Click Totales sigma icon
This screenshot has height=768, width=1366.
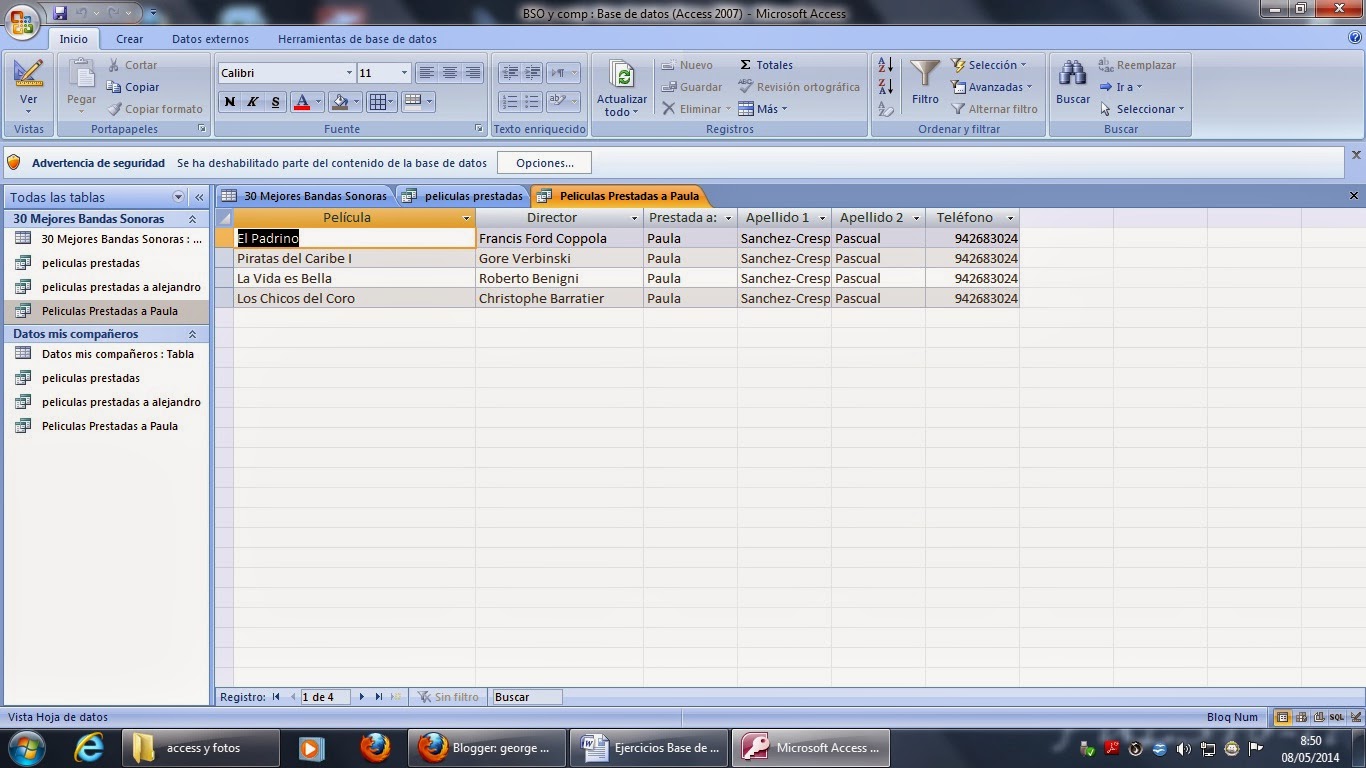tap(745, 65)
